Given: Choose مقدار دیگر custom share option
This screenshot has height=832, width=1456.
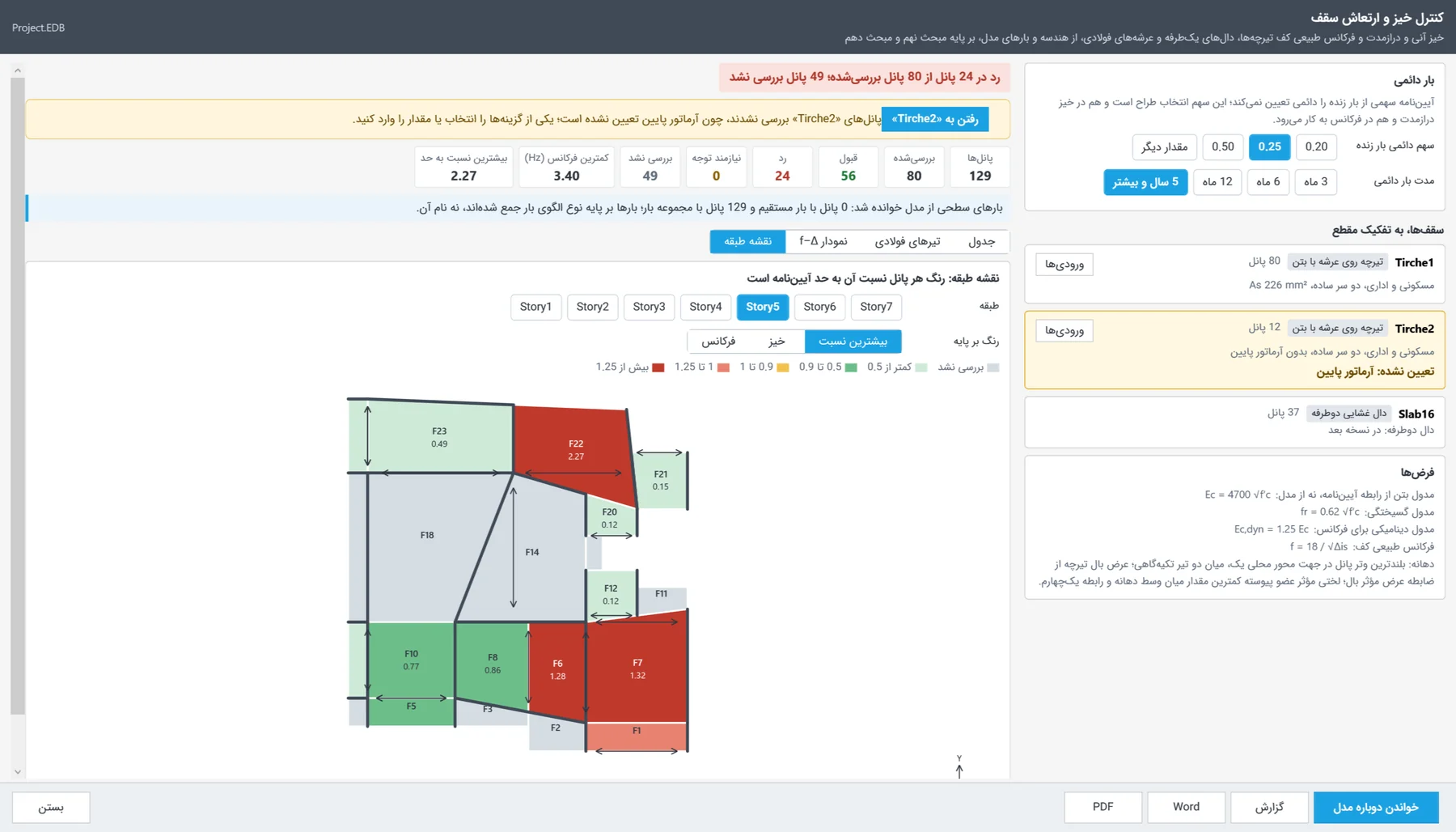Looking at the screenshot, I should 1164,146.
